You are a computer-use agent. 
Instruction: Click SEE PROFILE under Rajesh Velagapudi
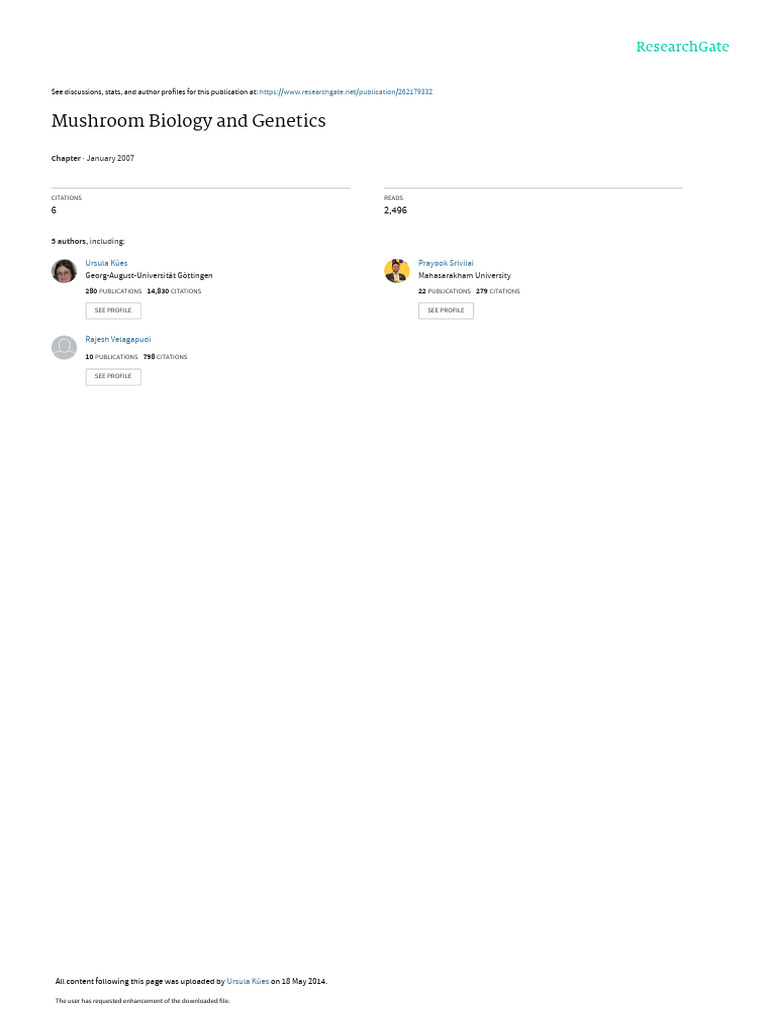coord(113,377)
